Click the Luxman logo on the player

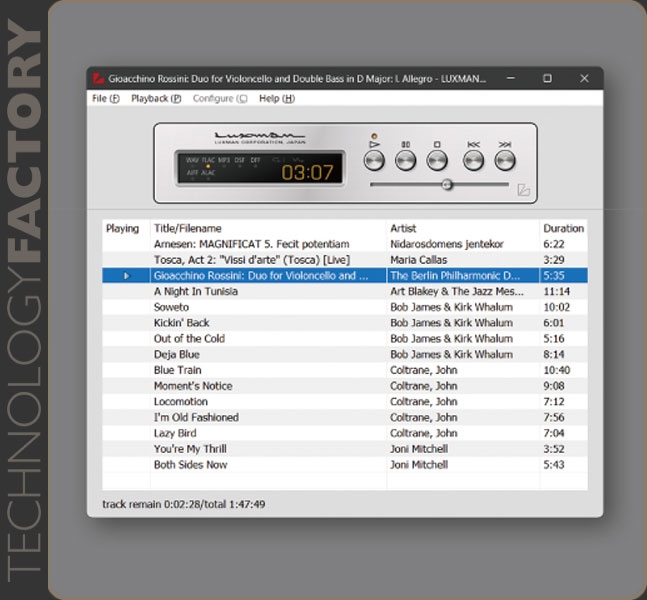[260, 138]
